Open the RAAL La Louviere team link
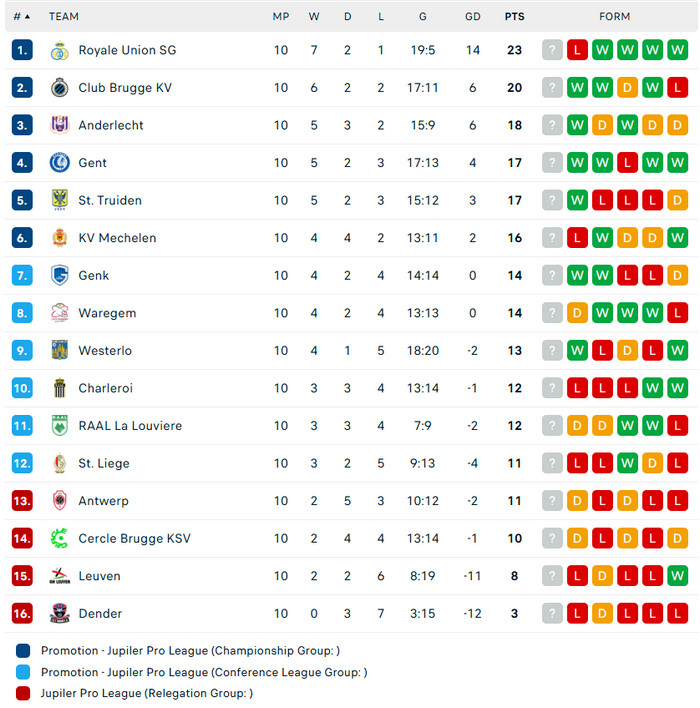The height and width of the screenshot is (708, 700). (x=130, y=426)
